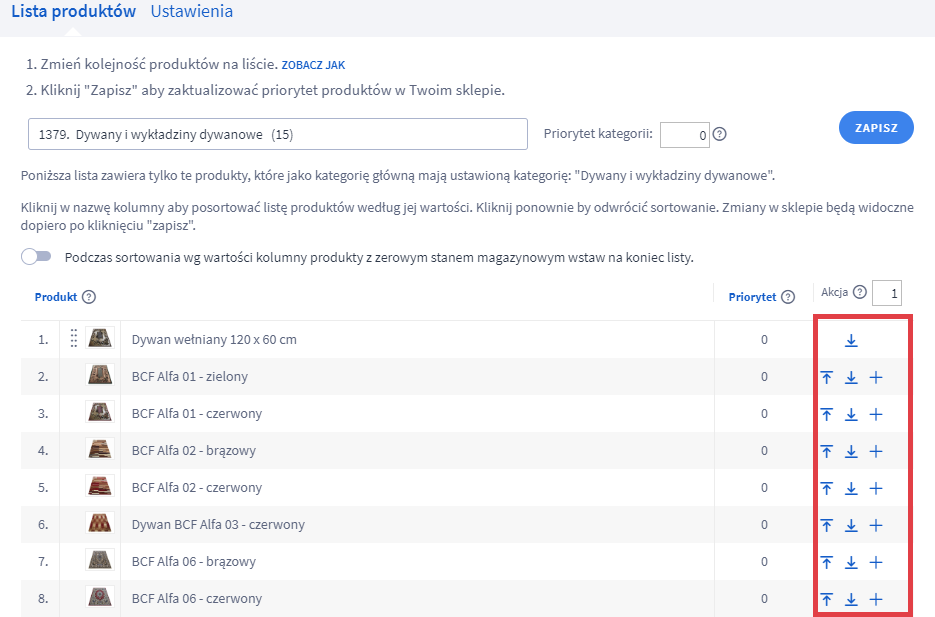Open help icon next to 'Priorytet' column header
Image resolution: width=935 pixels, height=617 pixels.
click(788, 297)
